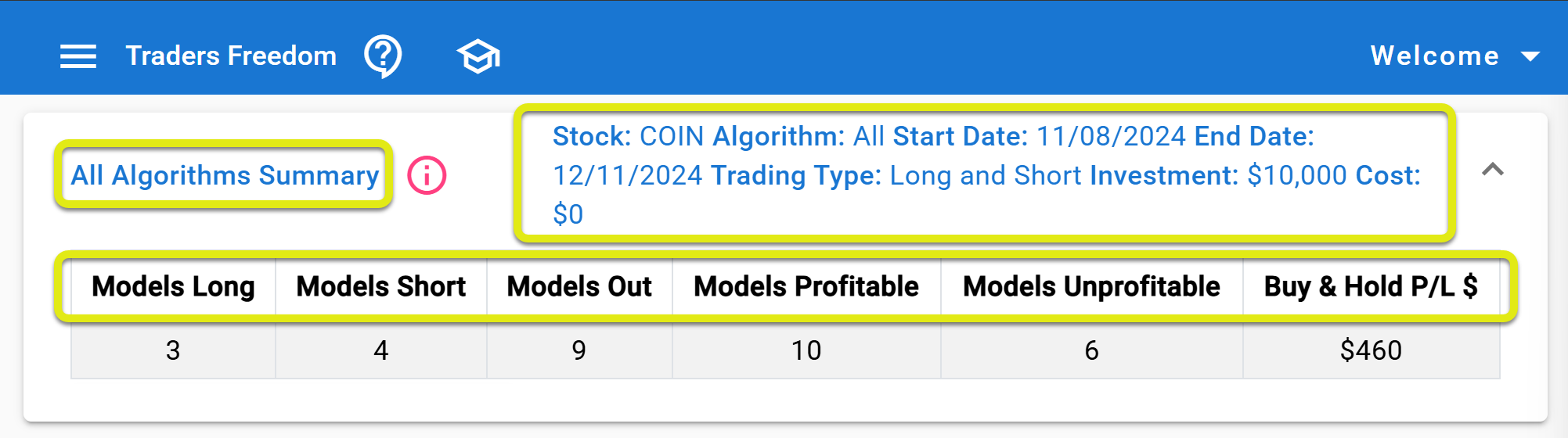Click the Models Long value 3
Screen dimensions: 1568x438
pyautogui.click(x=173, y=350)
